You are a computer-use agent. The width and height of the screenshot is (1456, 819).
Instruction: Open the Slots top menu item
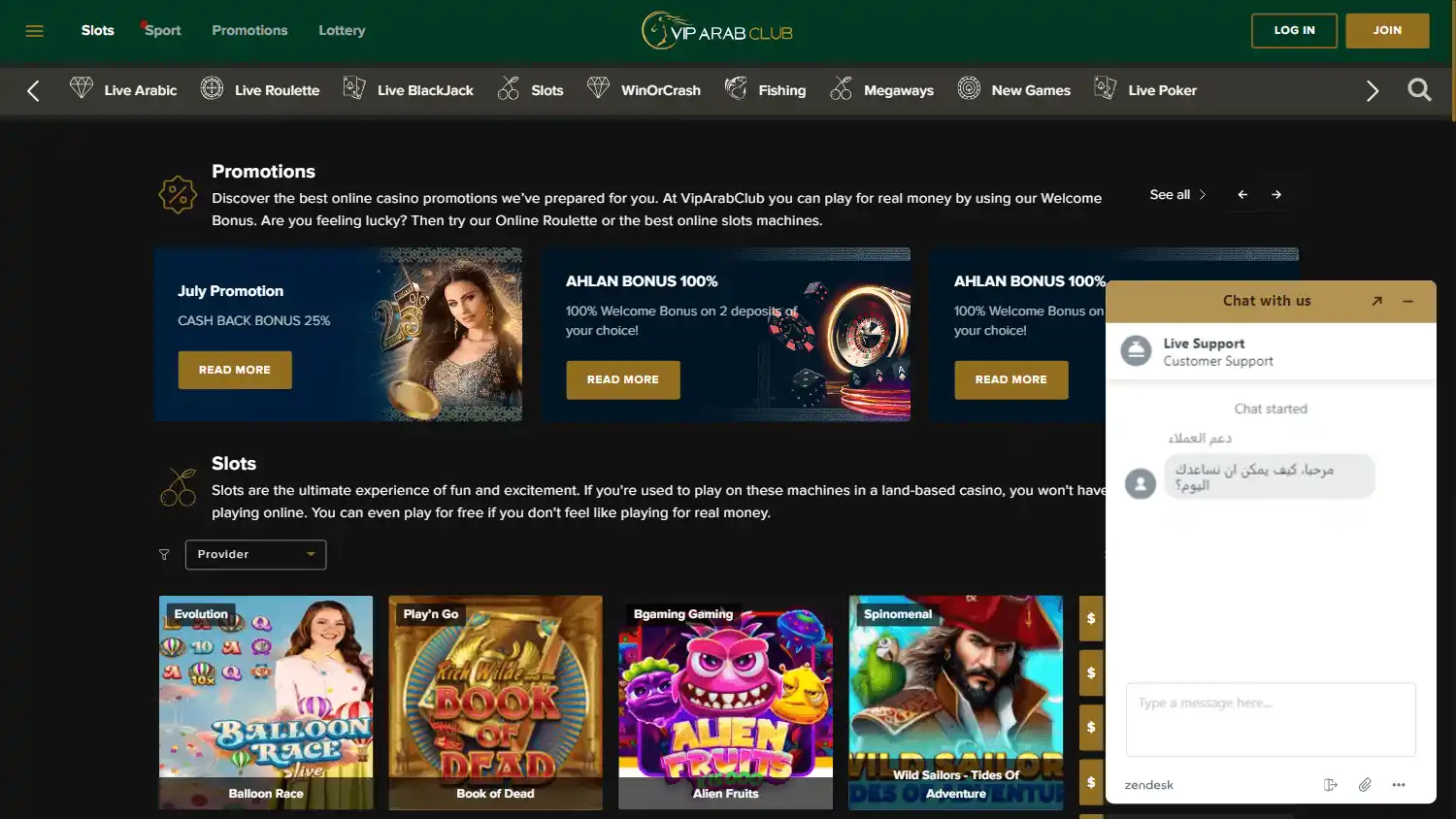click(x=97, y=31)
